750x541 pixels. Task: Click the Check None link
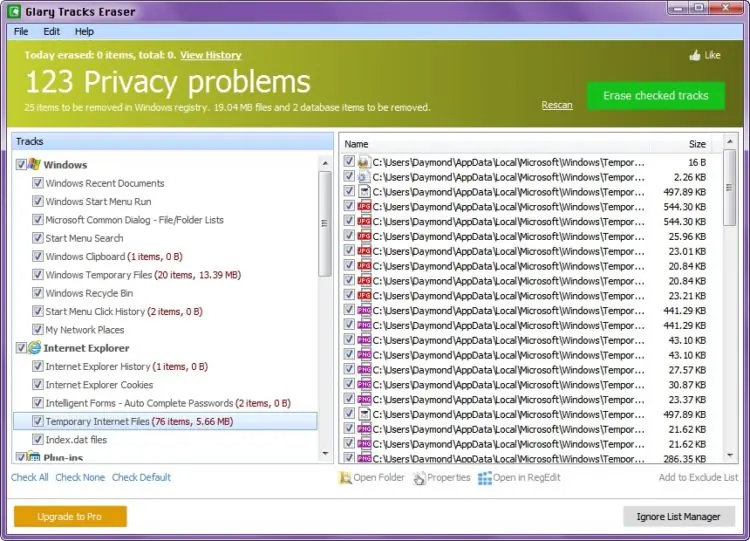click(x=80, y=477)
